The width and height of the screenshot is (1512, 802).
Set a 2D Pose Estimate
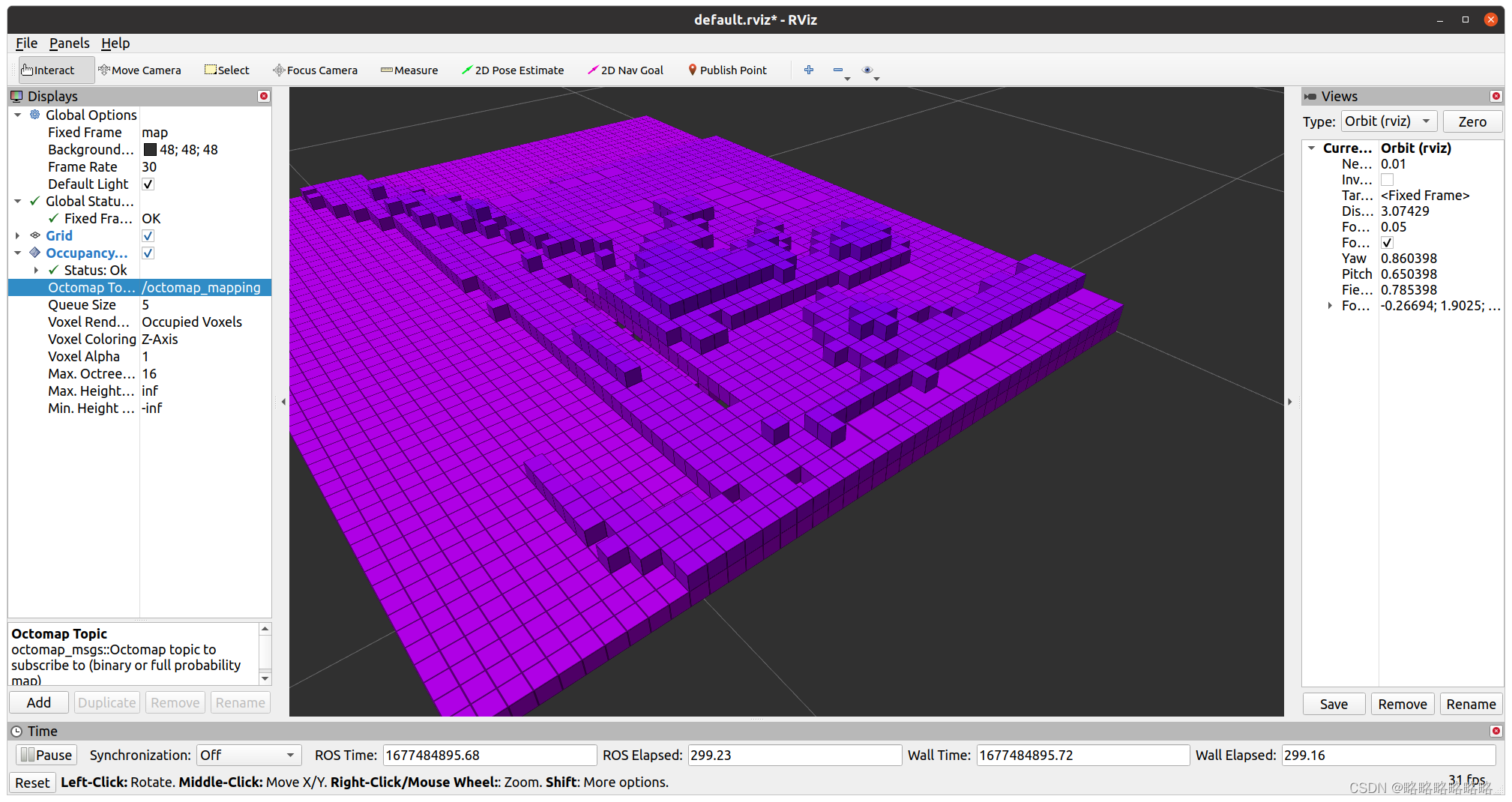pyautogui.click(x=513, y=70)
